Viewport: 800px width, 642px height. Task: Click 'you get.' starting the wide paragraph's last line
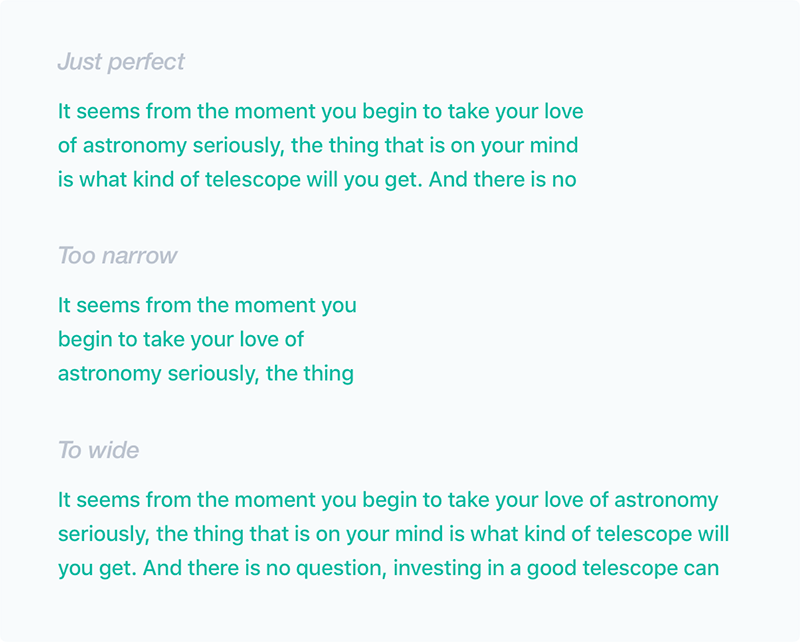coord(97,569)
